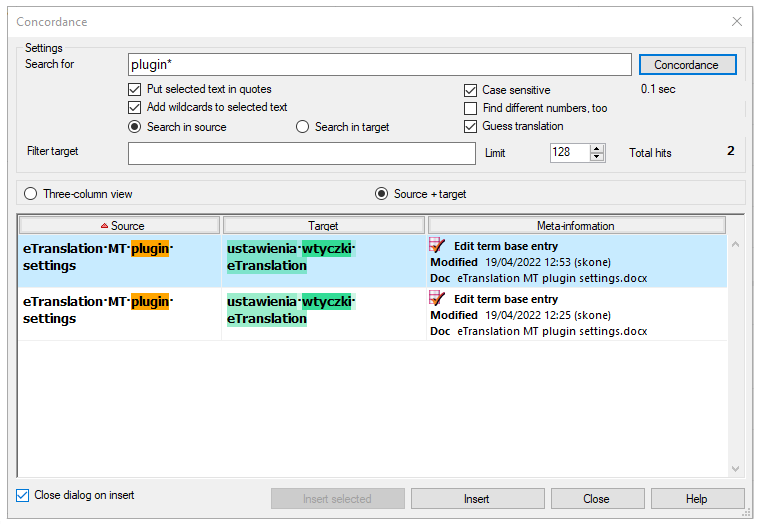Image resolution: width=759 pixels, height=524 pixels.
Task: Toggle the Guess translation checkbox
Action: click(471, 126)
